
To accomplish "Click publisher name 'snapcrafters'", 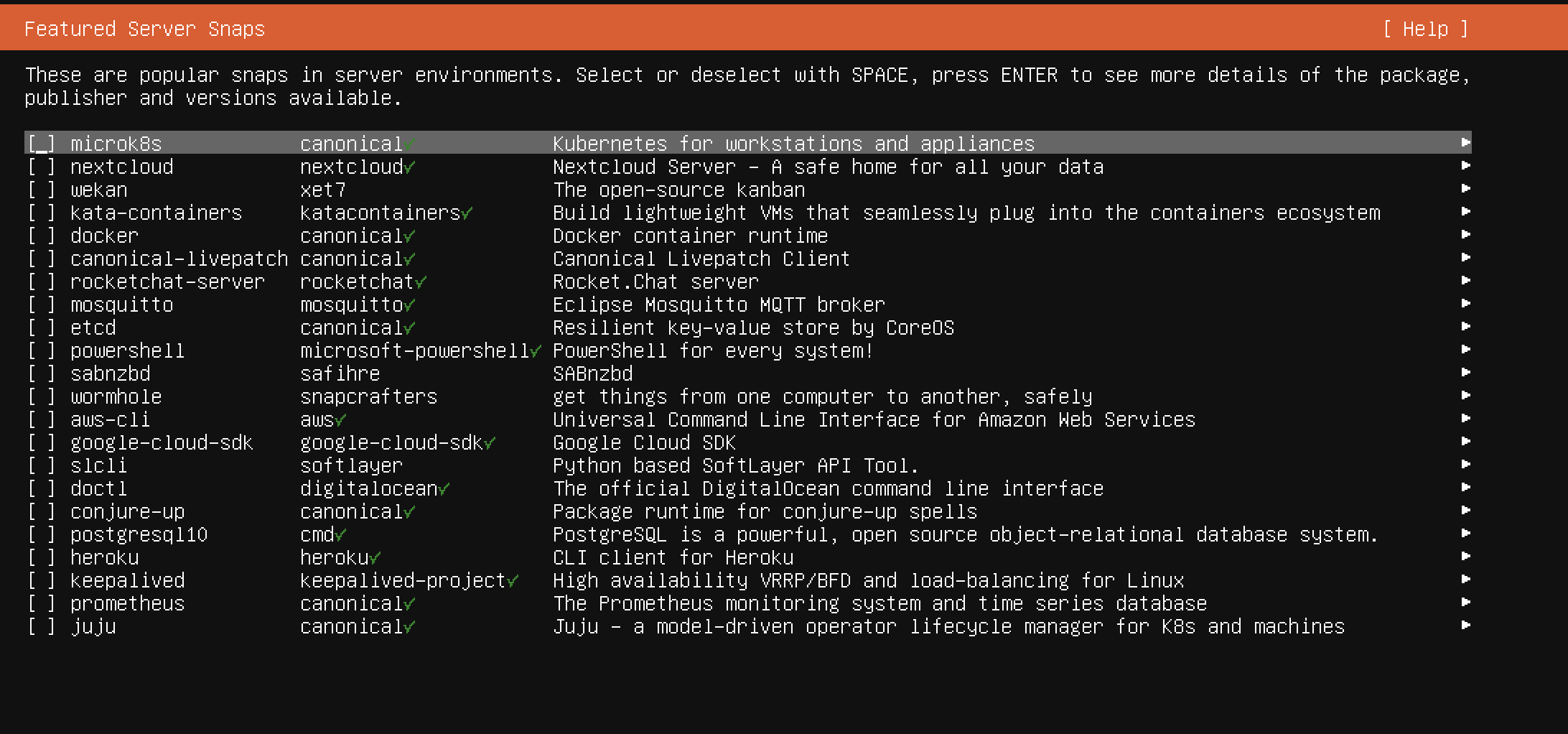I will (x=369, y=396).
